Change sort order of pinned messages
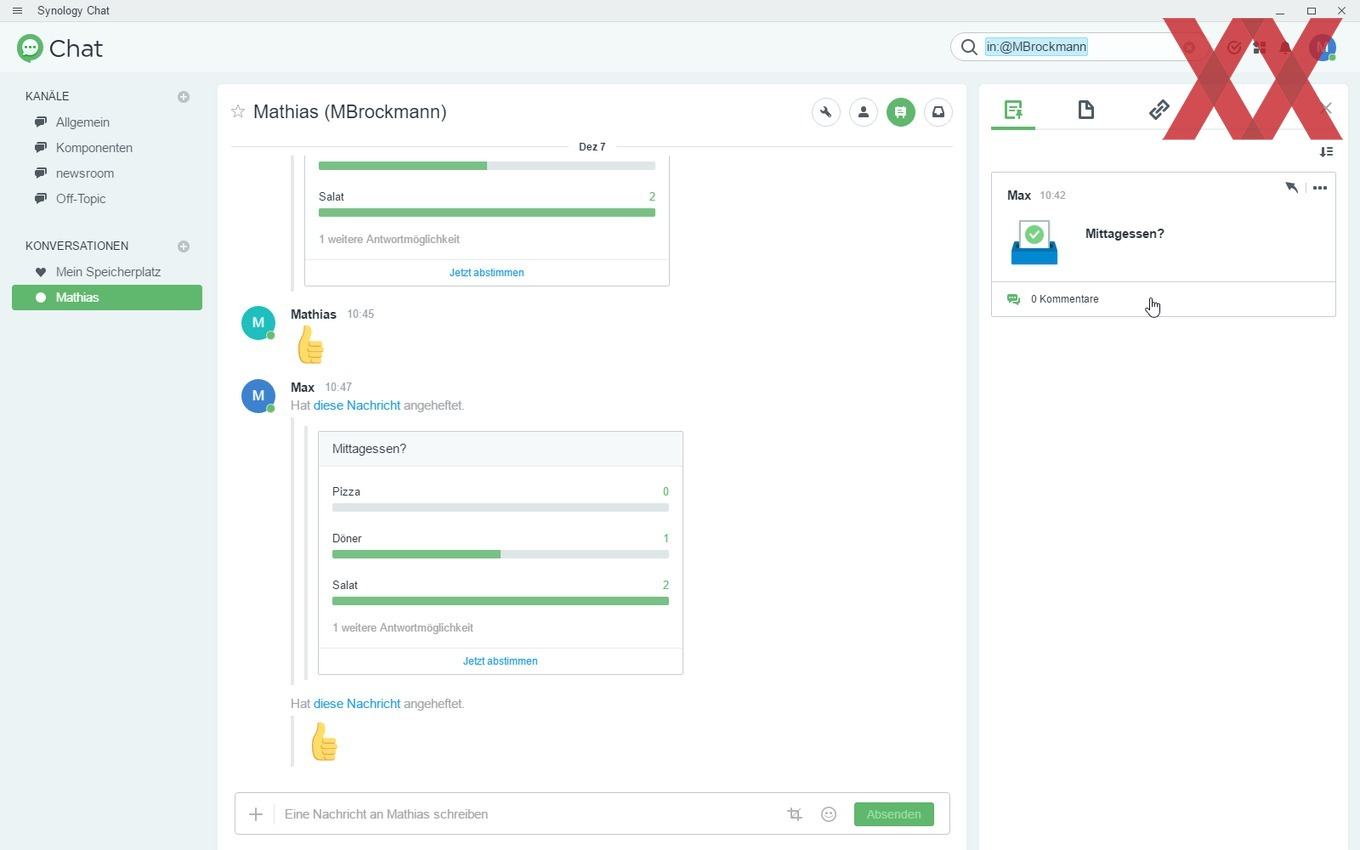1360x850 pixels. point(1326,152)
